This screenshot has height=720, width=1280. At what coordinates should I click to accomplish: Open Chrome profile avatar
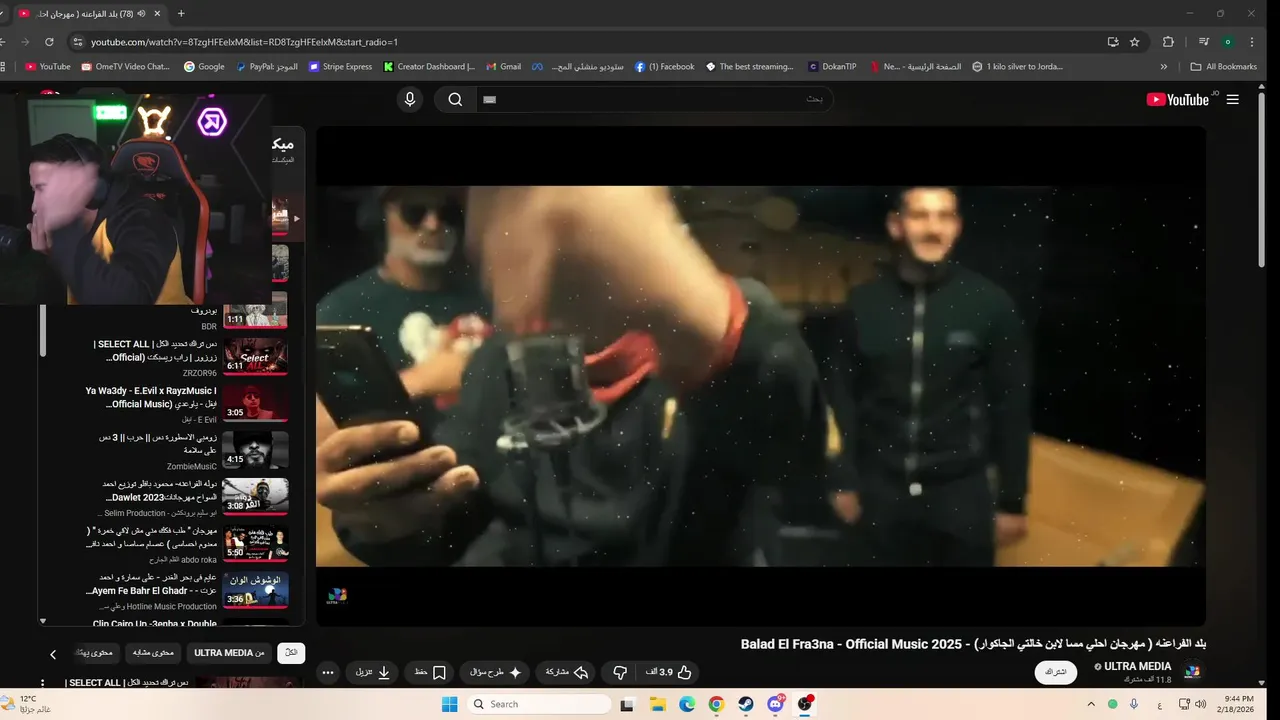[x=1228, y=42]
